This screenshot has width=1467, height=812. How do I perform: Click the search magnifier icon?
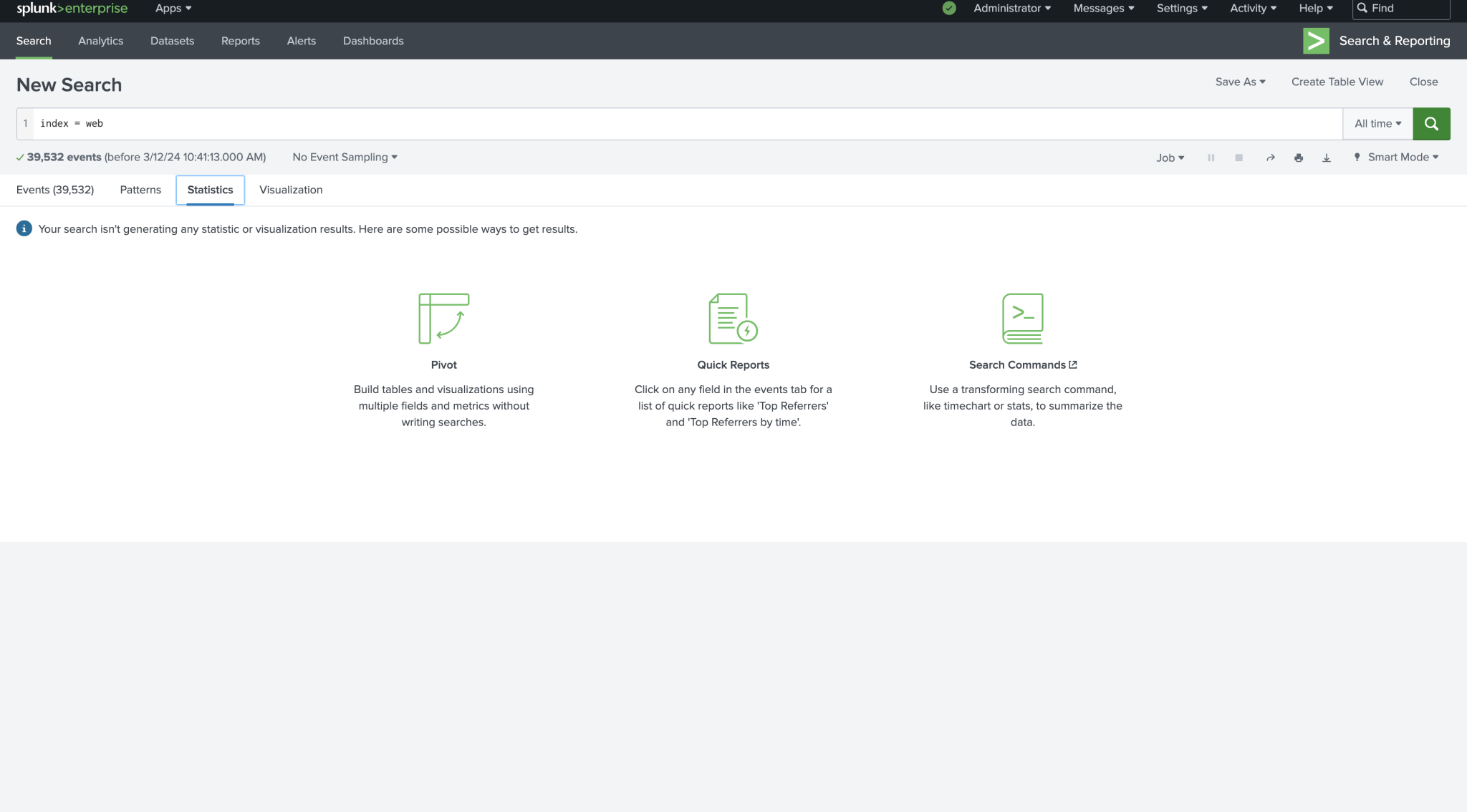pos(1430,123)
